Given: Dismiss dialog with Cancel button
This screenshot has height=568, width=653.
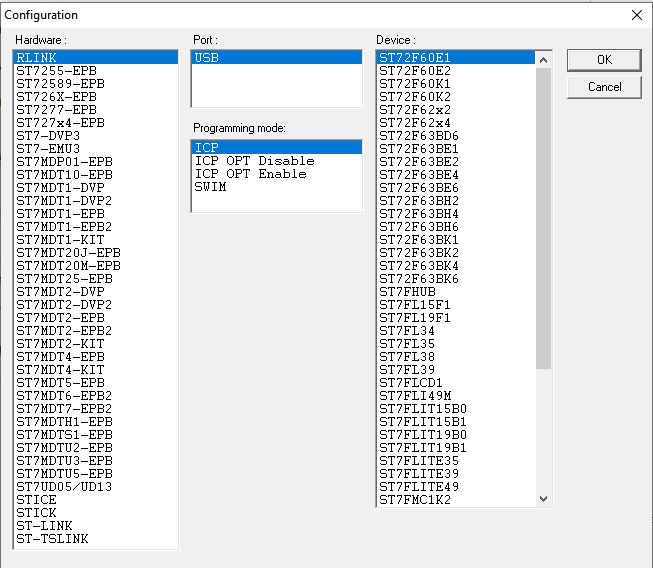Looking at the screenshot, I should 604,87.
